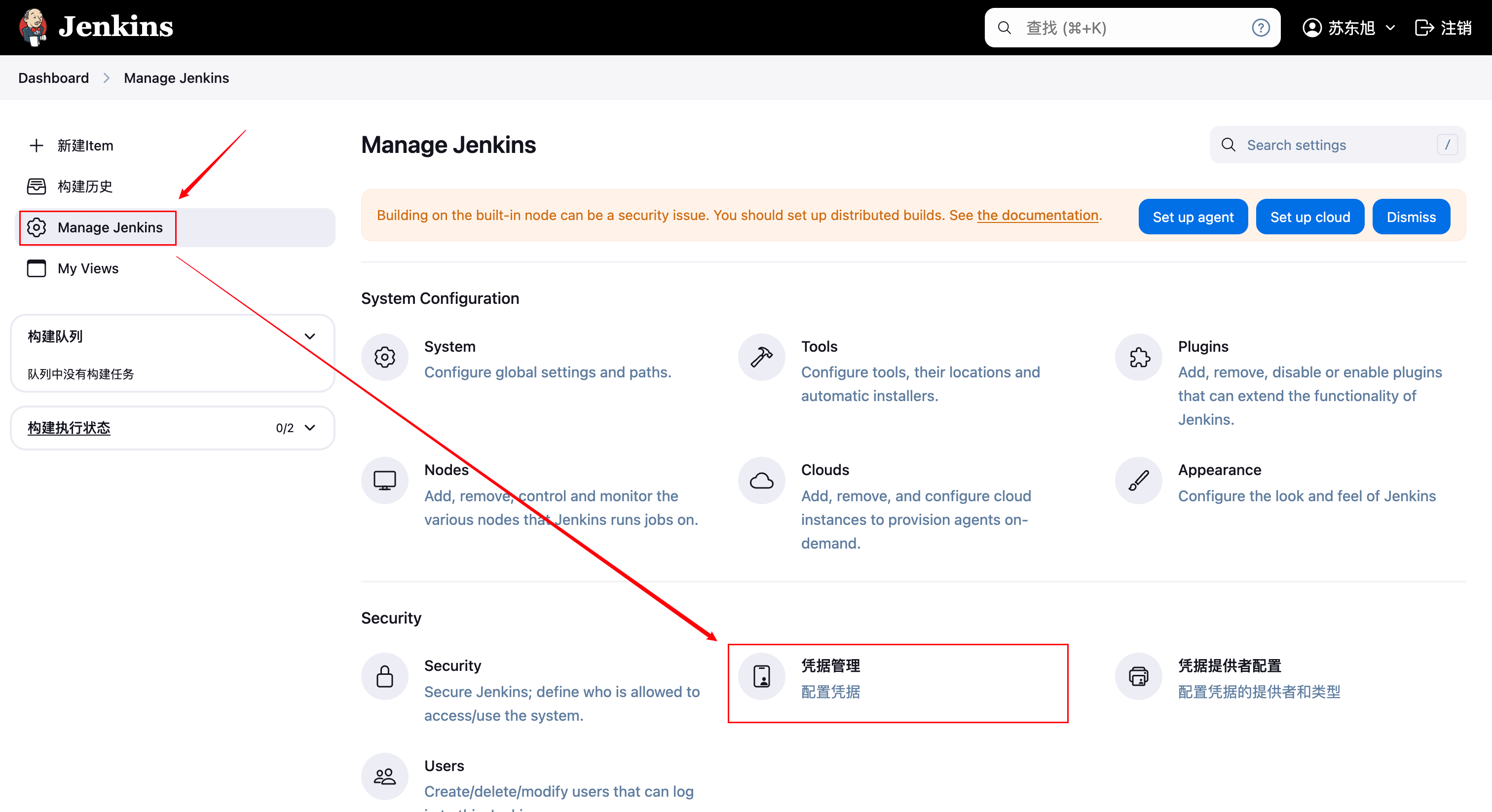Open Nodes via the monitor icon
Screen dimensions: 1492x812
(384, 480)
